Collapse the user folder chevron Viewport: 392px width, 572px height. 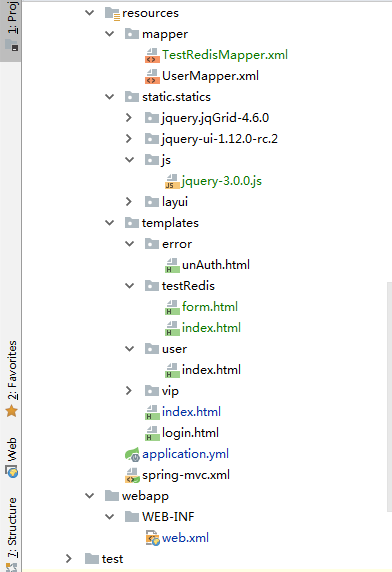[x=129, y=349]
